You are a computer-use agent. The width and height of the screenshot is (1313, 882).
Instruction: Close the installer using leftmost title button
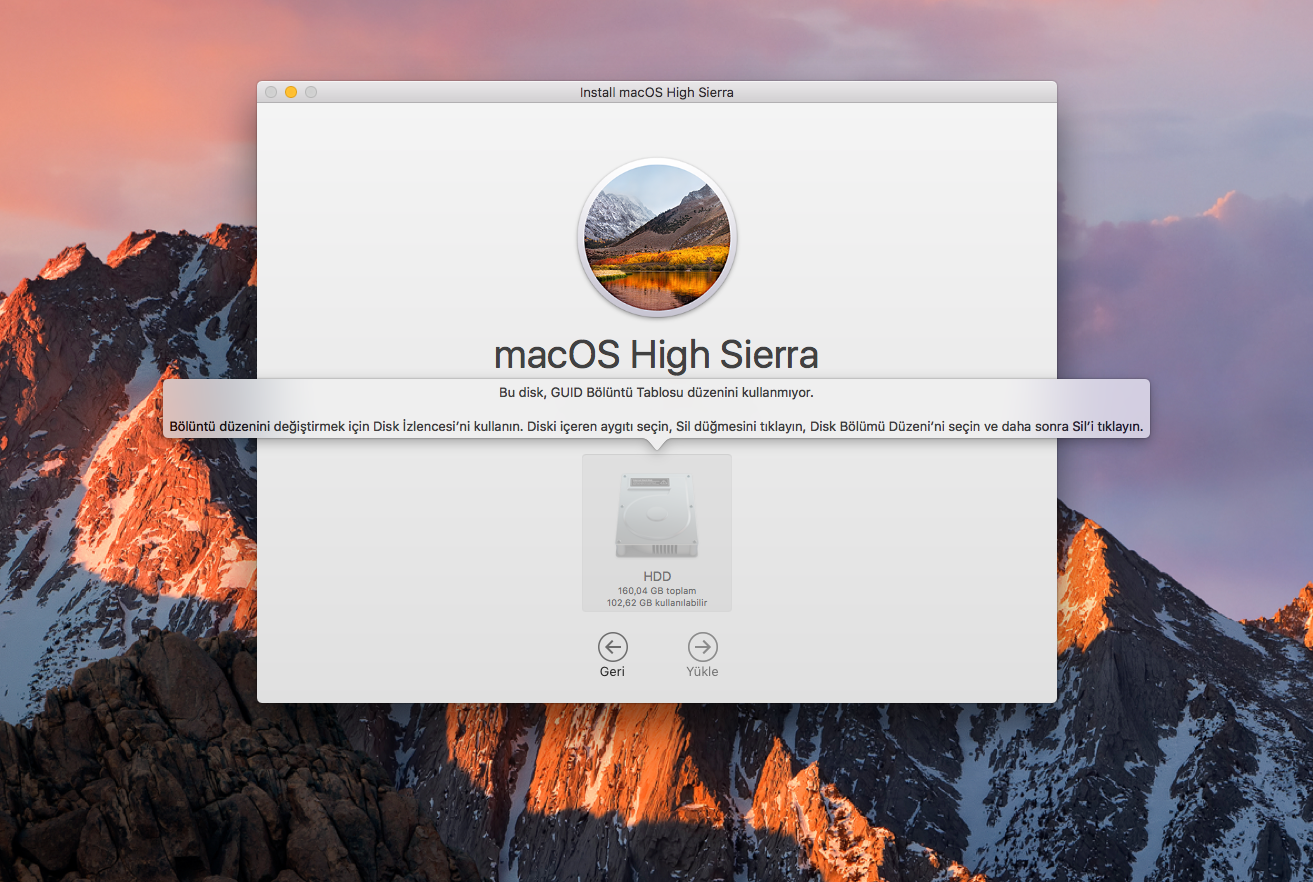pos(271,92)
